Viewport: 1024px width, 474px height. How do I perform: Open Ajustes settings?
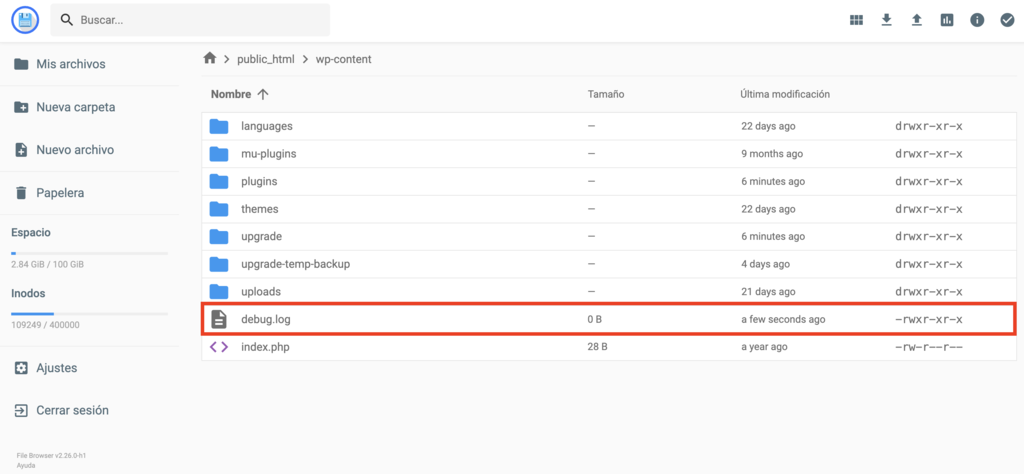point(56,368)
